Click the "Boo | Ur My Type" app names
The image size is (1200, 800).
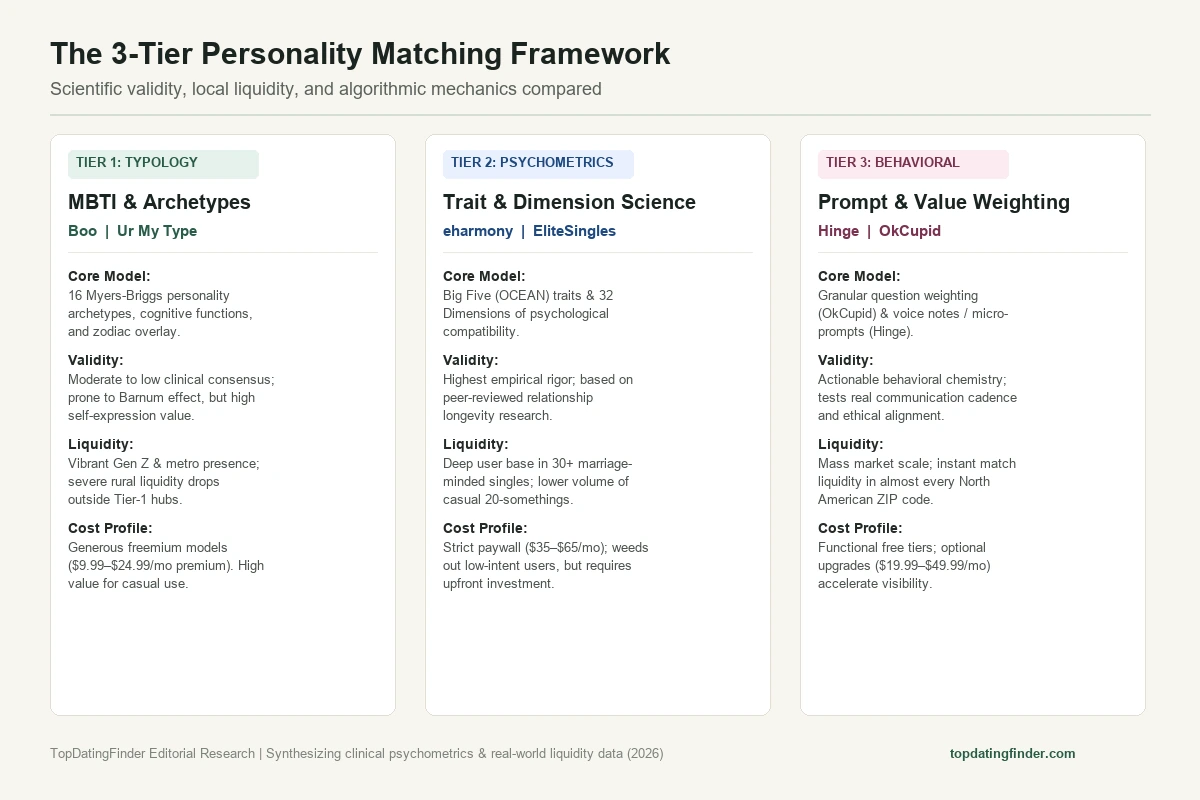coord(132,231)
